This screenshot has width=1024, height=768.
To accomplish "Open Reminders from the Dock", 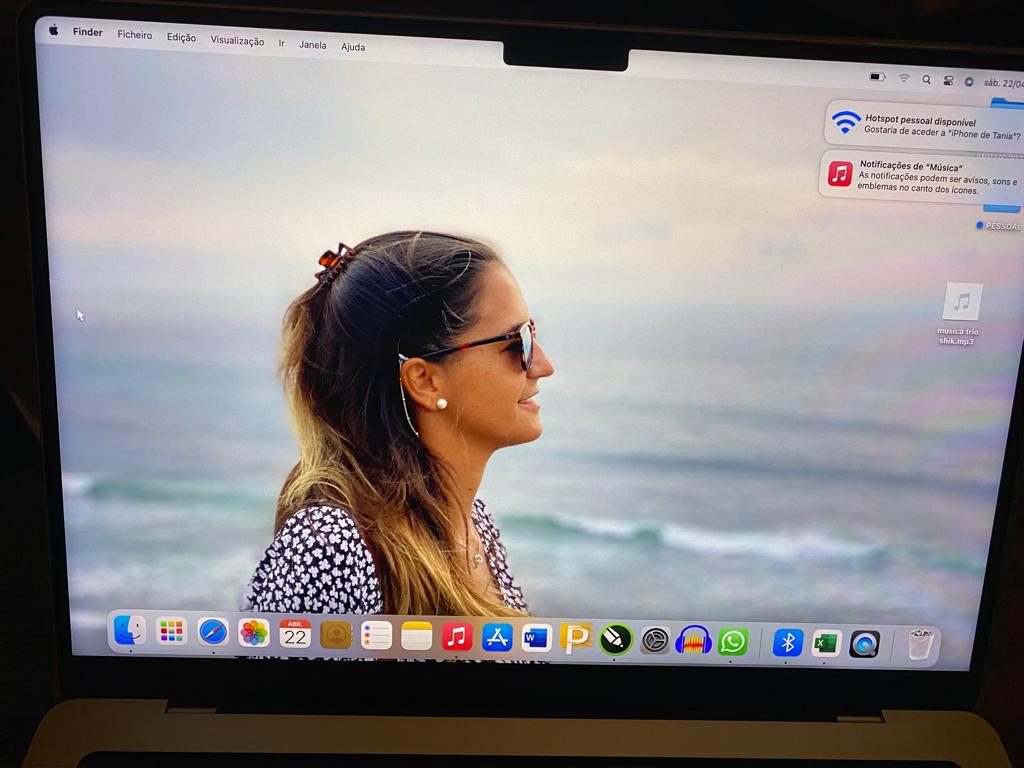I will pyautogui.click(x=376, y=635).
